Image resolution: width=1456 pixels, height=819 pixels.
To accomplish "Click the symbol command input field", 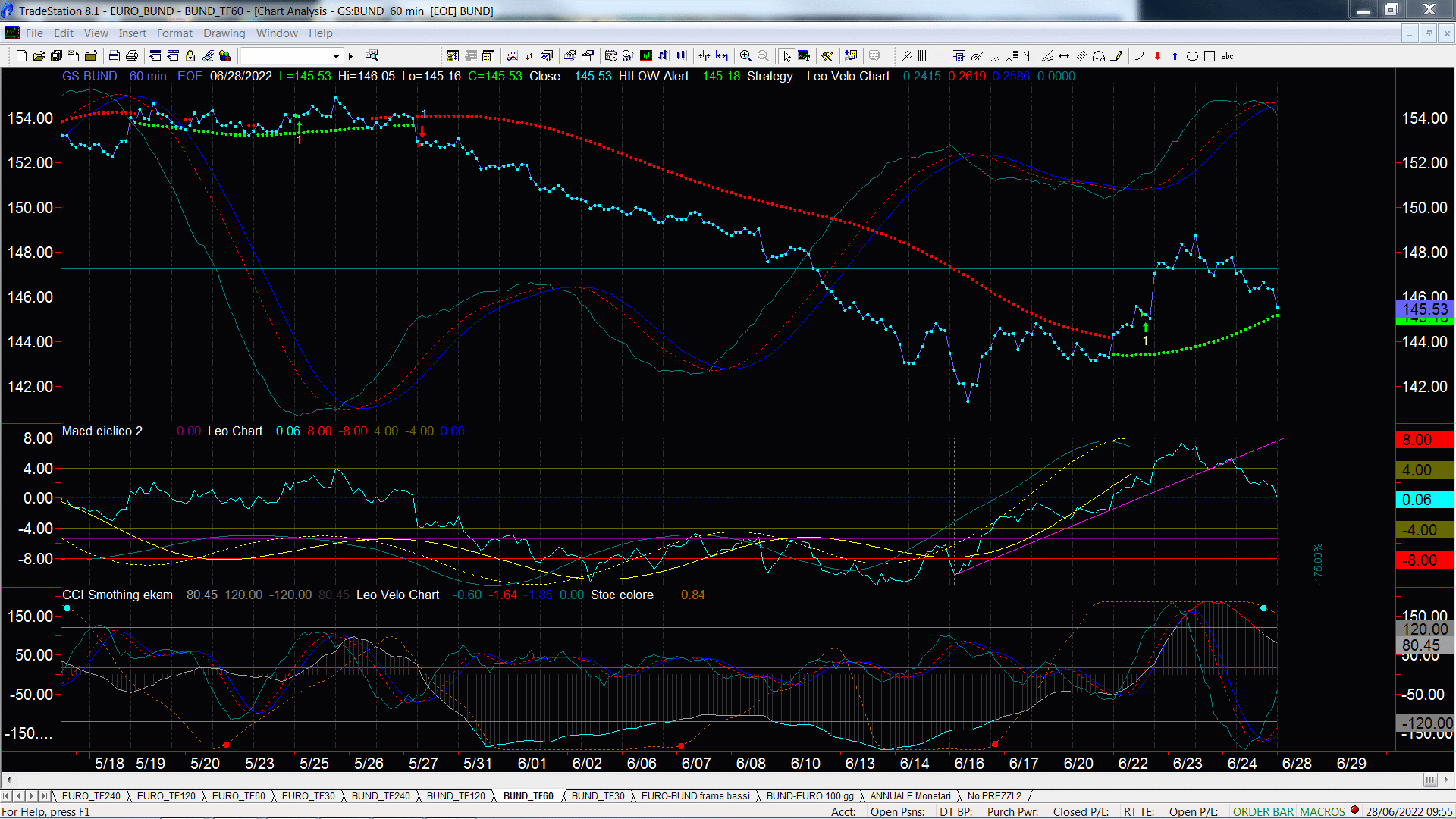I will click(x=285, y=56).
